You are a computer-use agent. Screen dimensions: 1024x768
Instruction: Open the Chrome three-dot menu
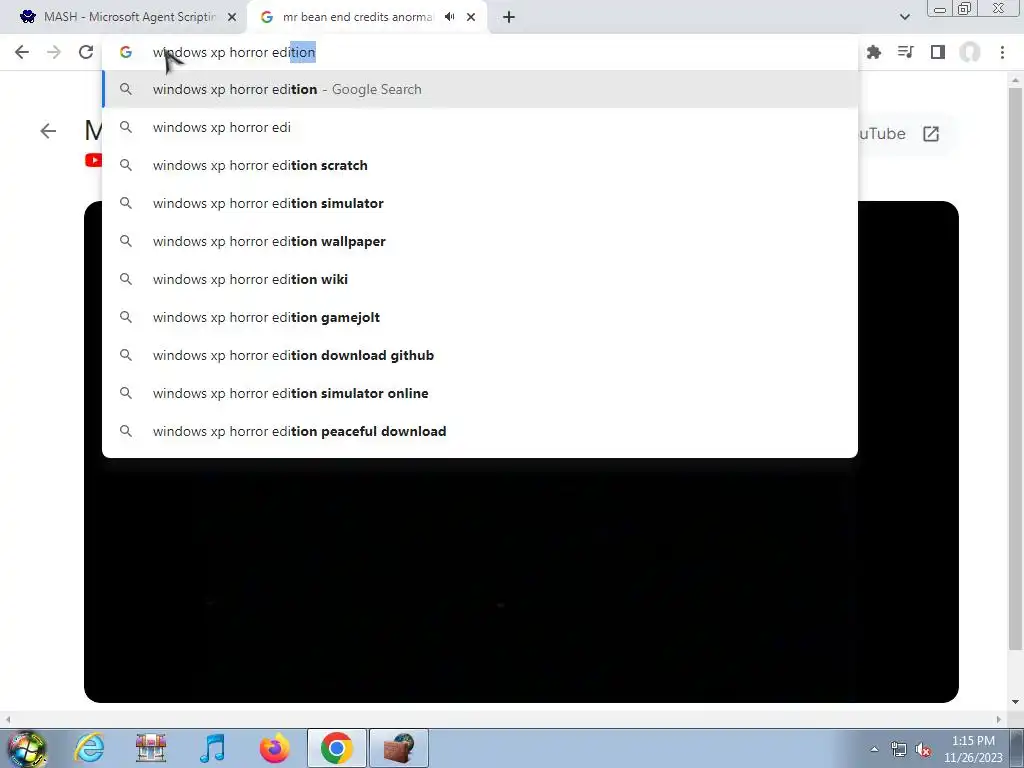1002,52
